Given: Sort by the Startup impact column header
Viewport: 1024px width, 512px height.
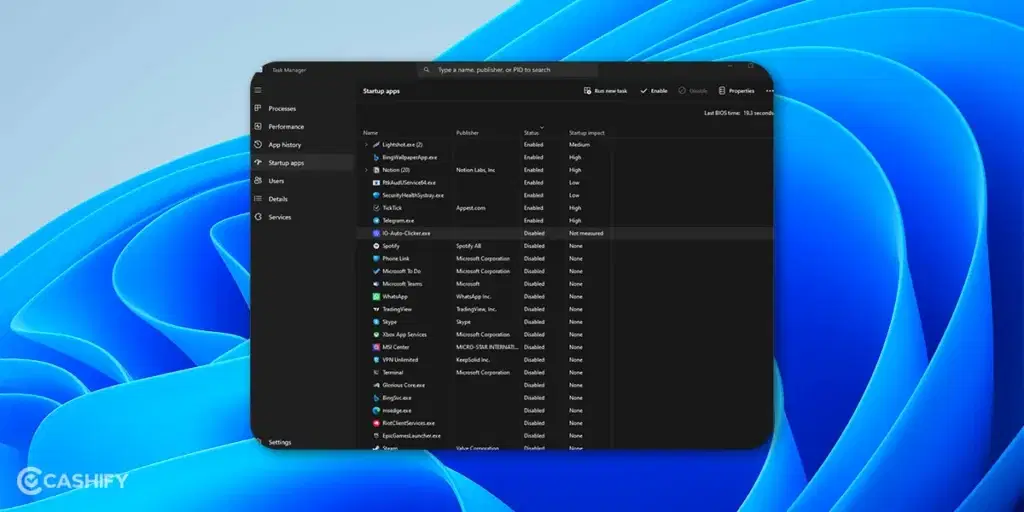Looking at the screenshot, I should coord(586,133).
